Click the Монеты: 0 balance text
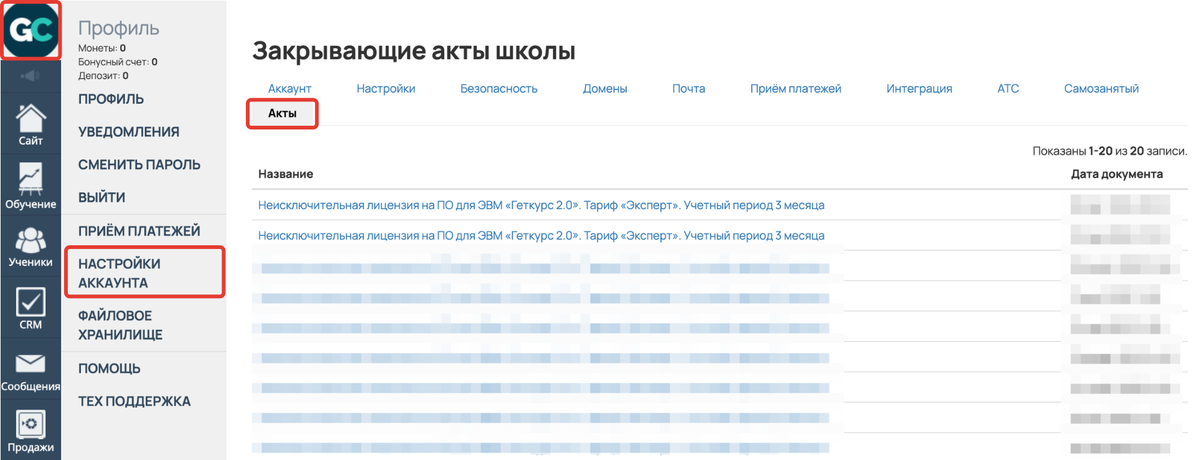 tap(102, 48)
